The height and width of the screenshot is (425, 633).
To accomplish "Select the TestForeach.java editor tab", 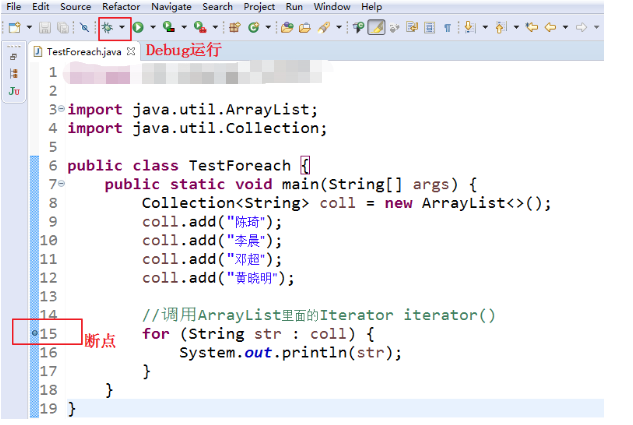I will 84,52.
